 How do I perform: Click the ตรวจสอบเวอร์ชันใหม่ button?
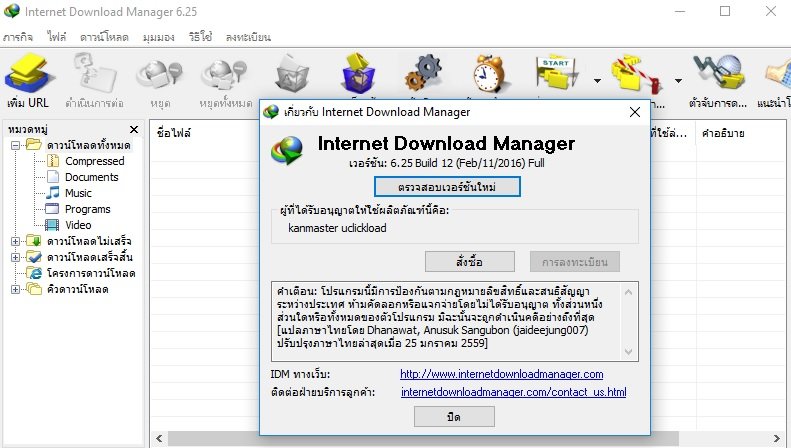click(x=447, y=187)
